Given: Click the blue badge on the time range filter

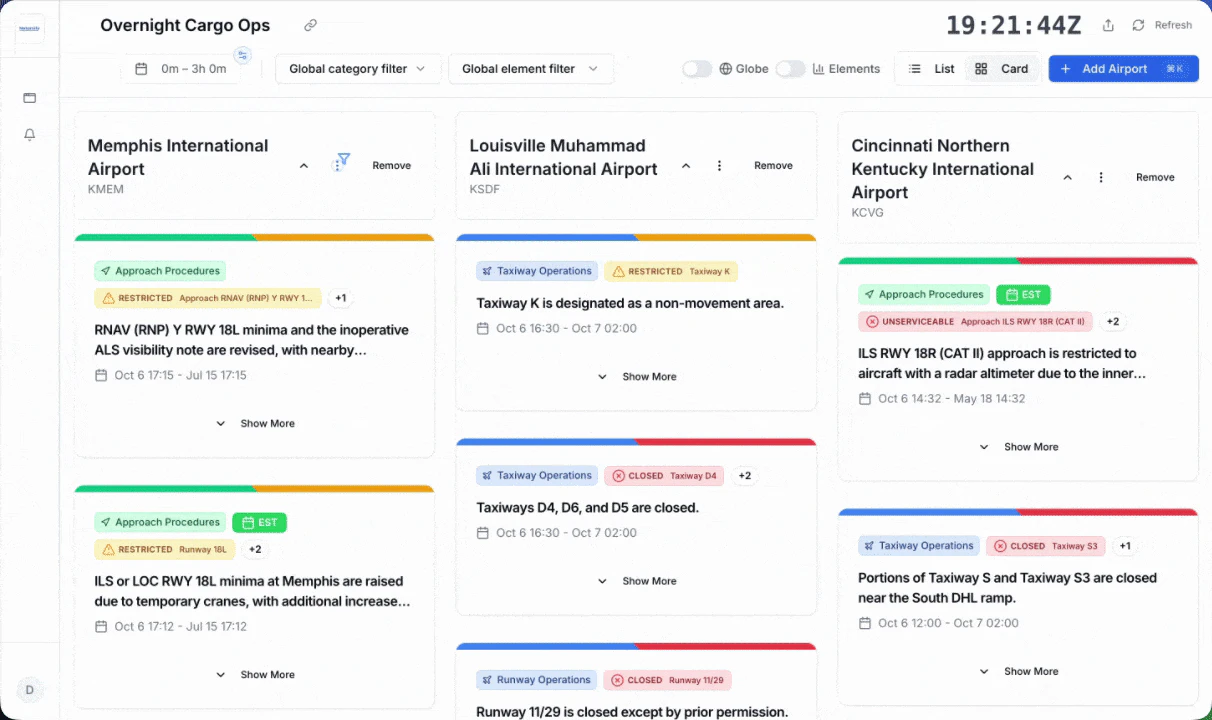Looking at the screenshot, I should pyautogui.click(x=241, y=57).
